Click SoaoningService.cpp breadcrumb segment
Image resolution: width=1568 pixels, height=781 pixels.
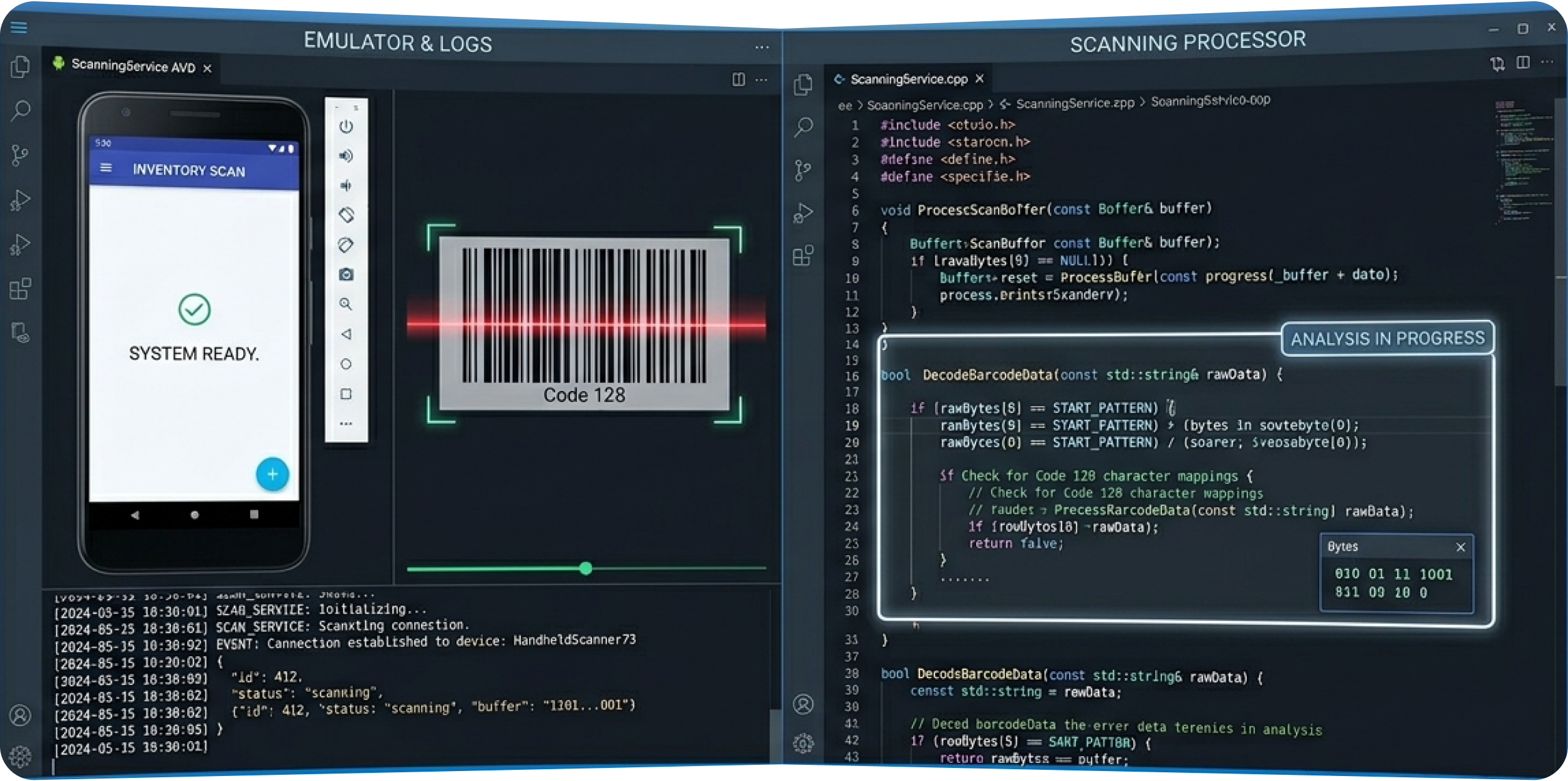coord(925,105)
